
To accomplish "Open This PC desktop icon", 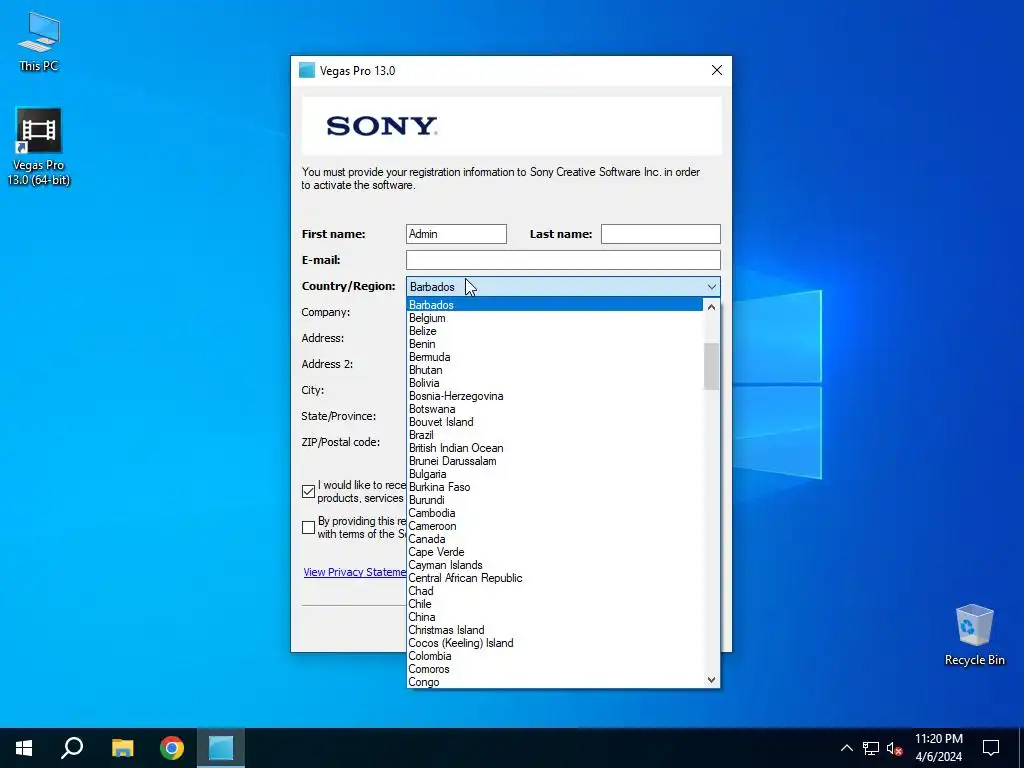I will 39,42.
